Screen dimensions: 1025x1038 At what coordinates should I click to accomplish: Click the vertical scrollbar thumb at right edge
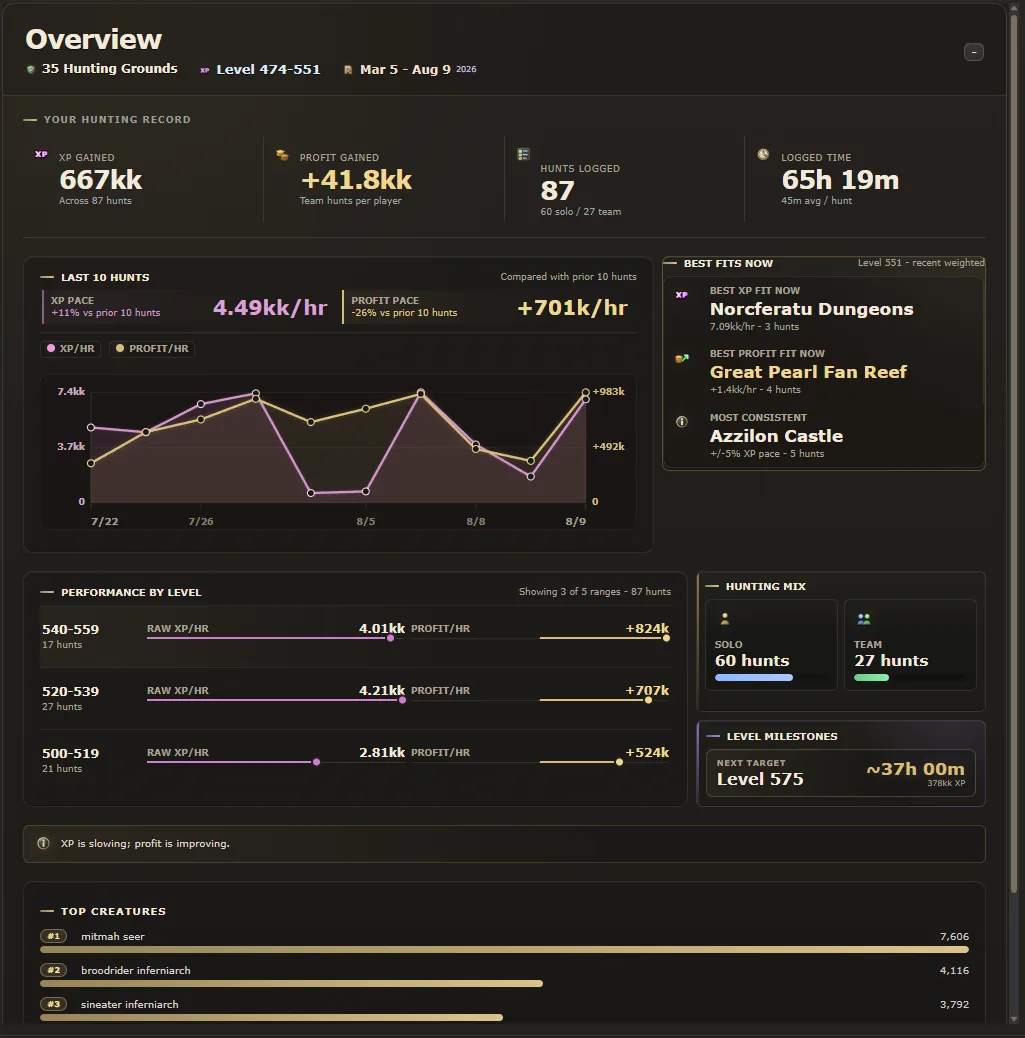tap(1013, 454)
